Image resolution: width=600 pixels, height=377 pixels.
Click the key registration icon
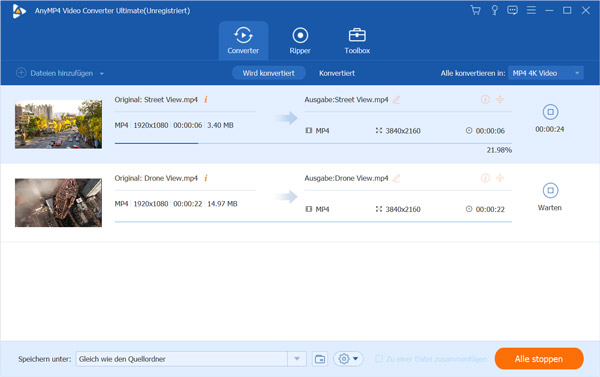(494, 10)
